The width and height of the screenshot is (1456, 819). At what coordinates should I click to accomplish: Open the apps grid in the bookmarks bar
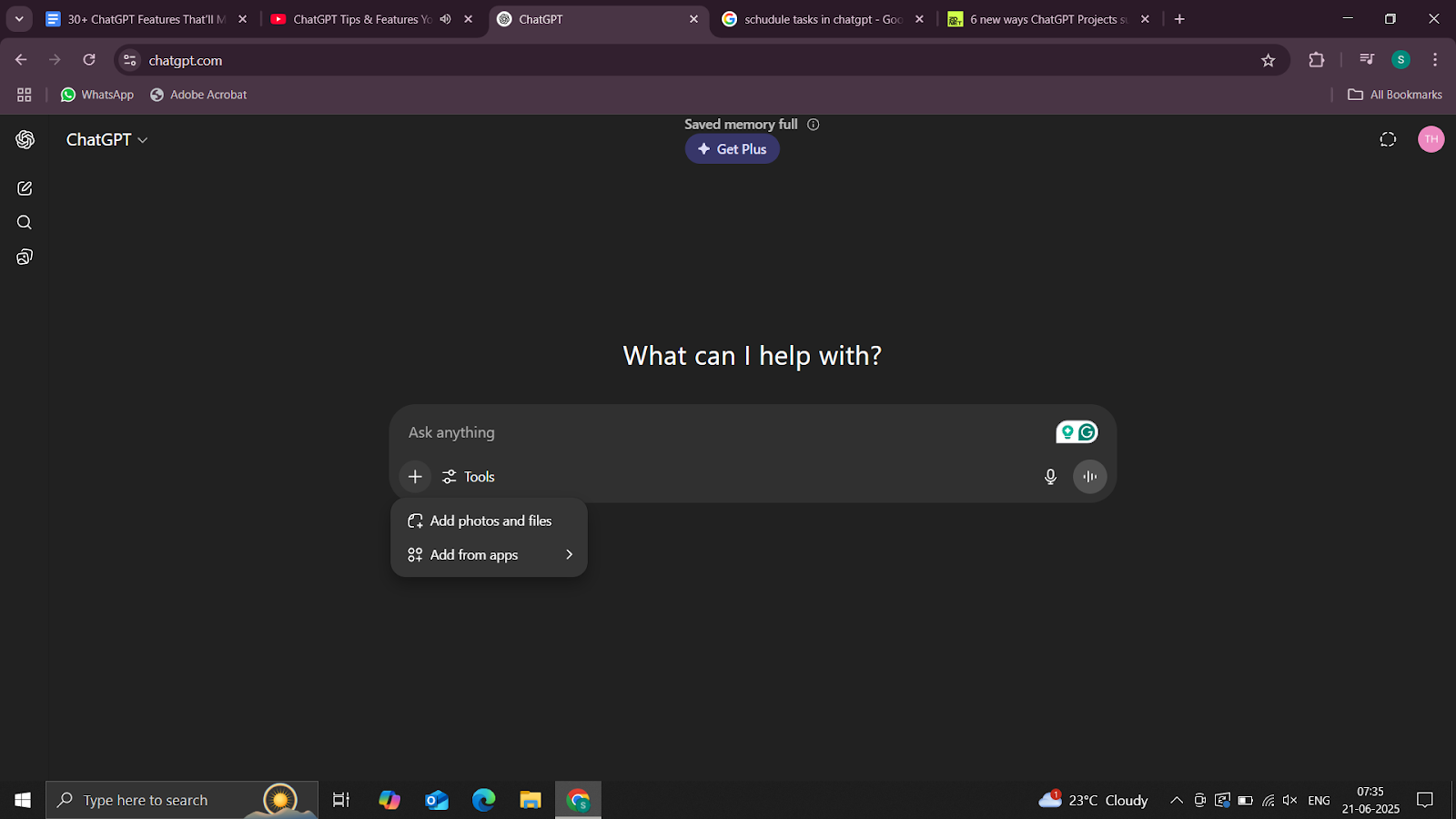25,95
